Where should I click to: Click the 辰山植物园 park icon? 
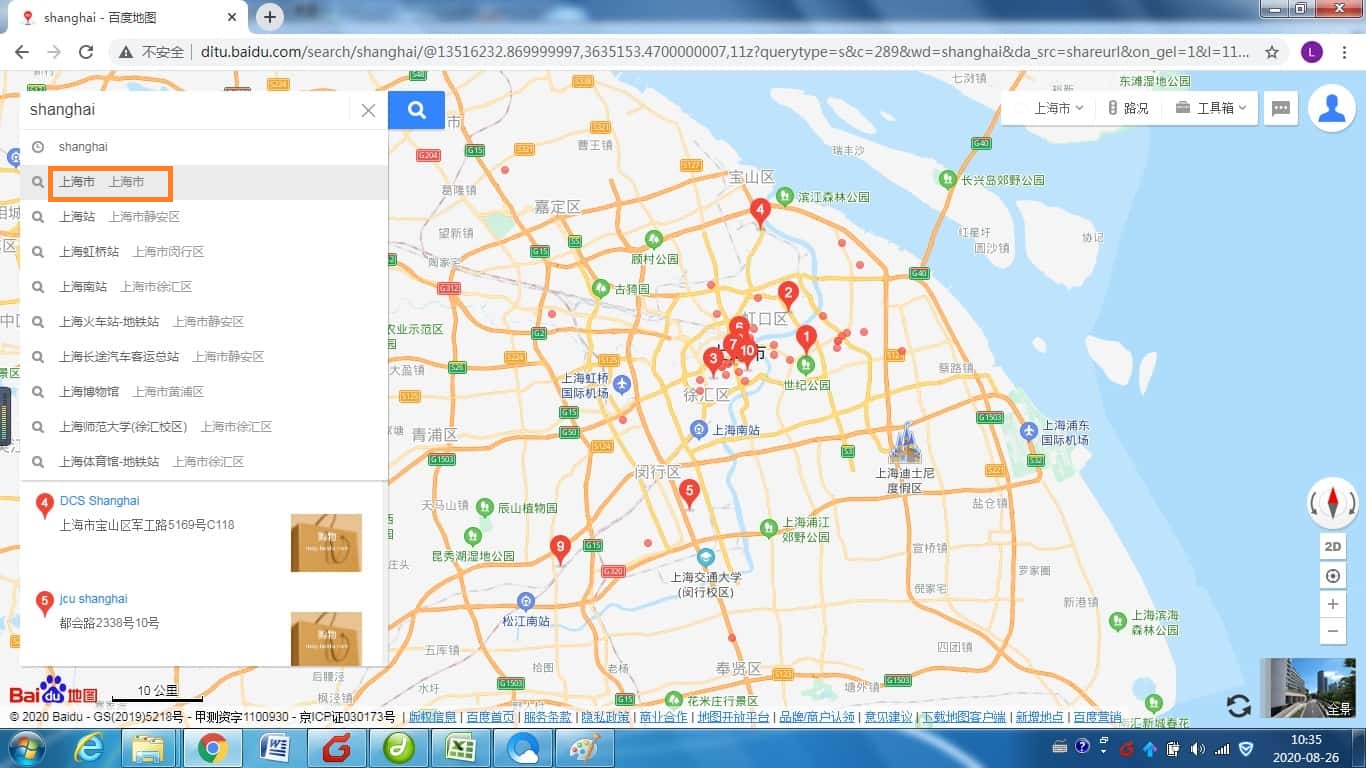coord(484,507)
